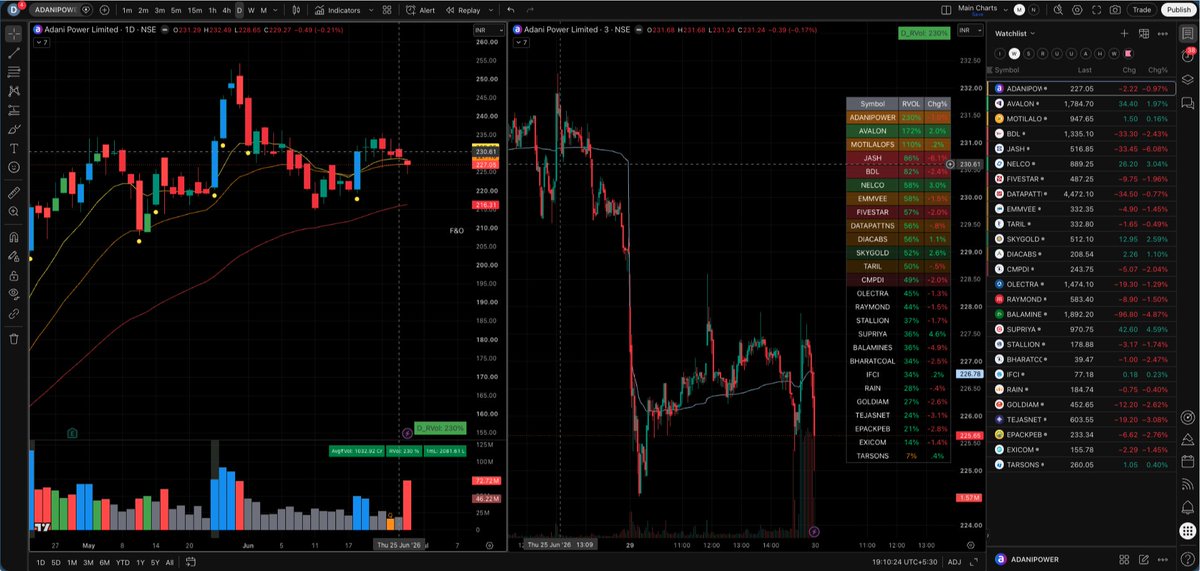Viewport: 1200px width, 571px height.
Task: Toggle lock all drawing tools
Action: [14, 275]
